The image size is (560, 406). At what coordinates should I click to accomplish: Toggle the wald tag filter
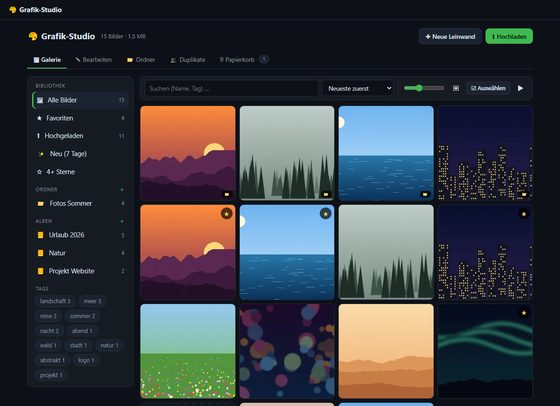click(x=48, y=345)
